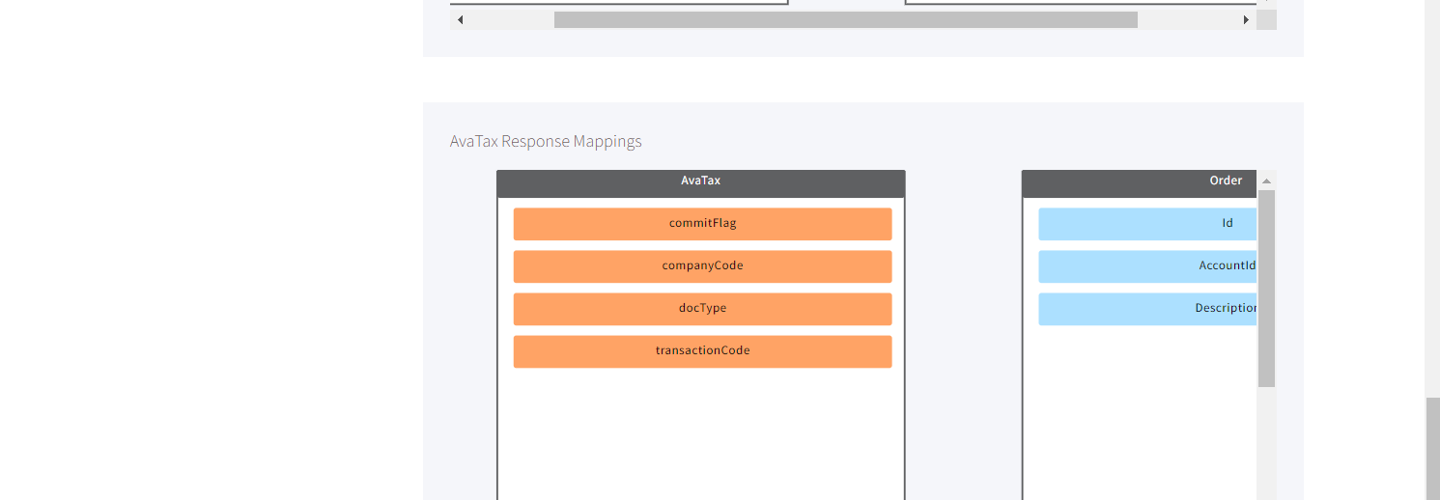Click the left arrow of horizontal scrollbar
The height and width of the screenshot is (500, 1440).
pyautogui.click(x=460, y=20)
